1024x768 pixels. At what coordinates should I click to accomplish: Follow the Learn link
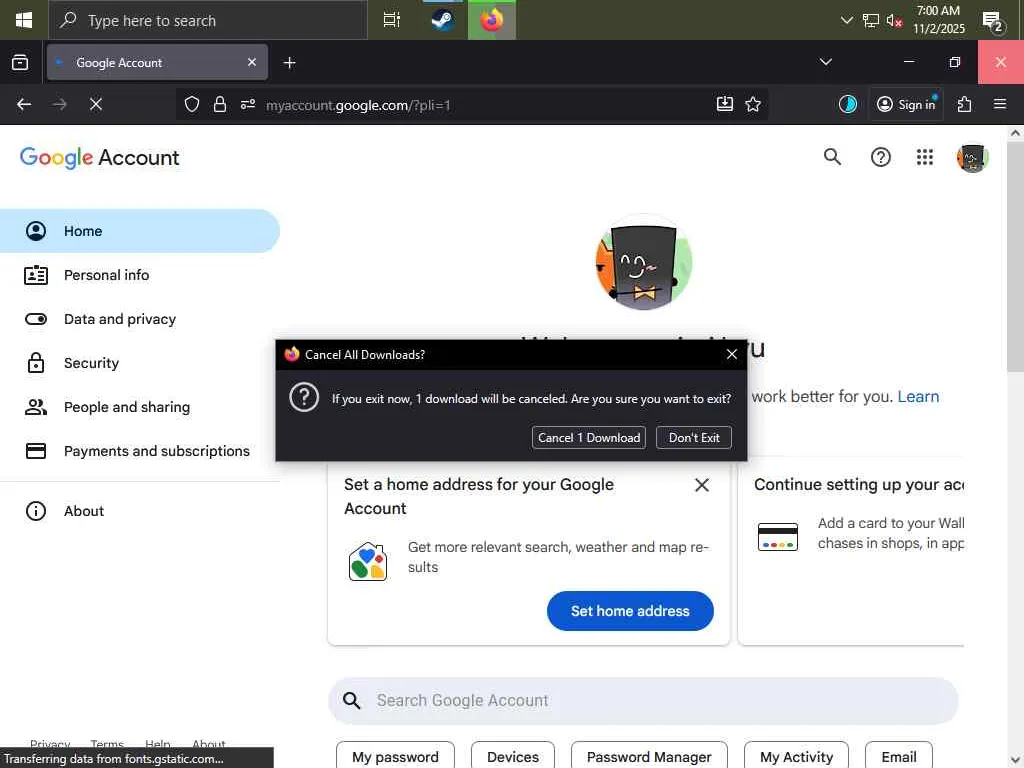click(918, 396)
